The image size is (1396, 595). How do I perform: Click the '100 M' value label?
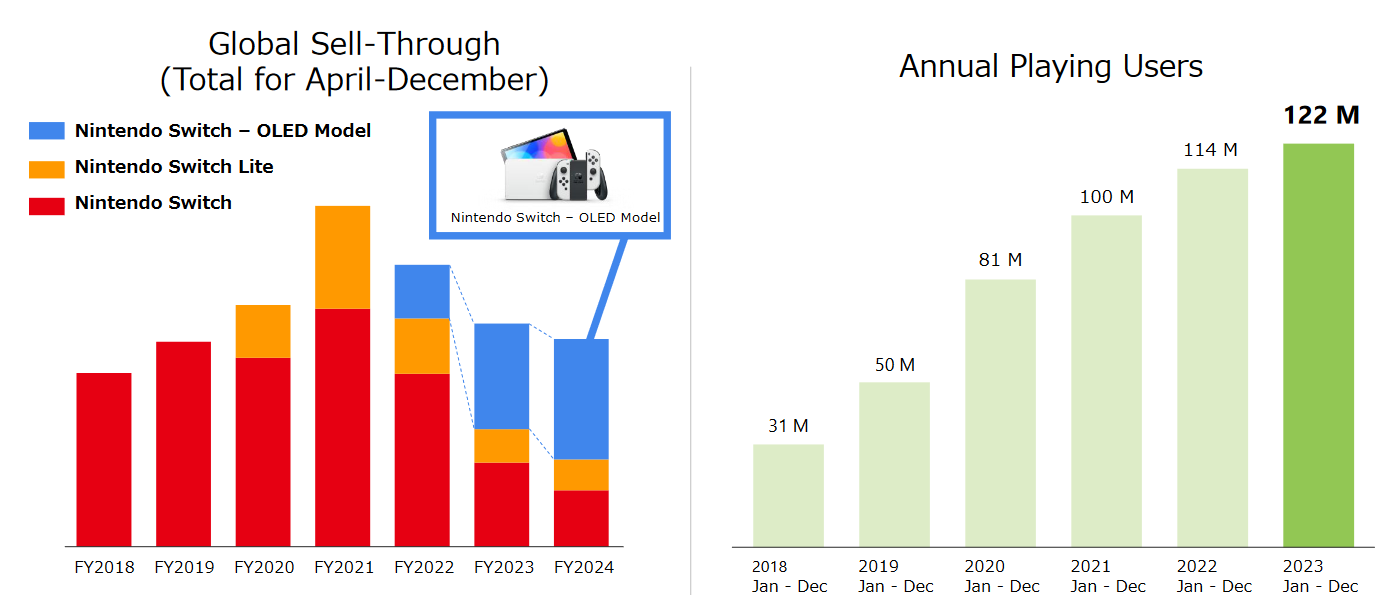coord(1107,197)
